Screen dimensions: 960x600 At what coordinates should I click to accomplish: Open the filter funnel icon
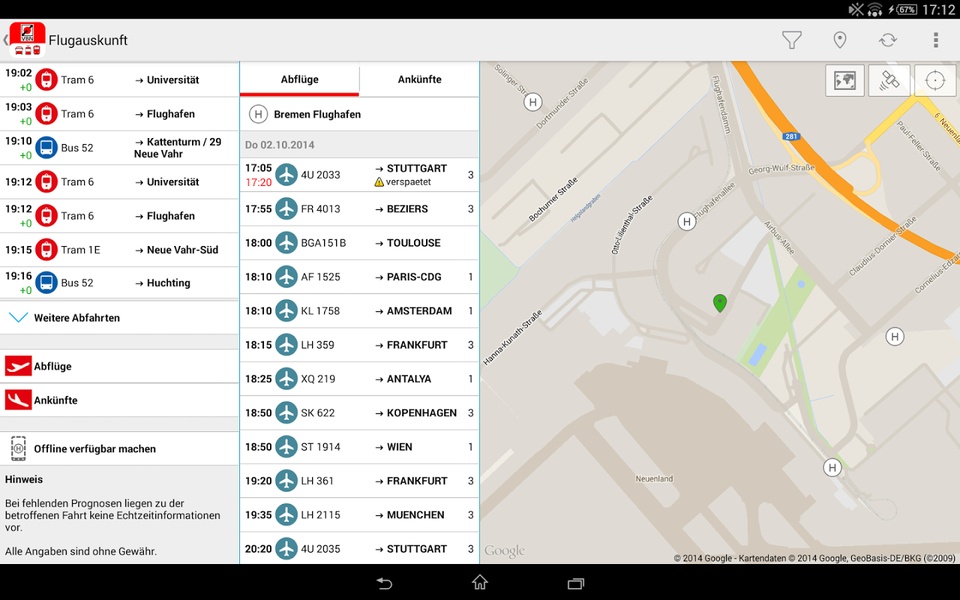point(792,40)
